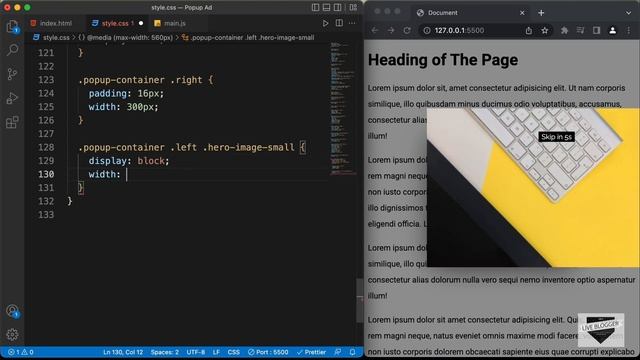Click the site info icon in address bar
The height and width of the screenshot is (360, 640).
pyautogui.click(x=427, y=30)
